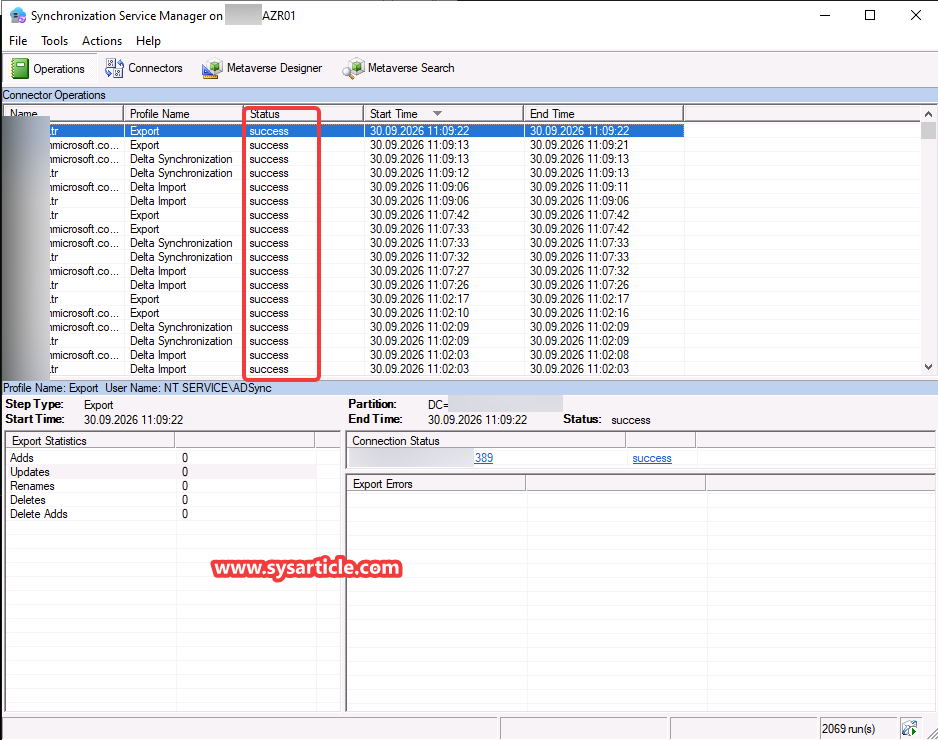Click the 389 connection link

tap(483, 458)
